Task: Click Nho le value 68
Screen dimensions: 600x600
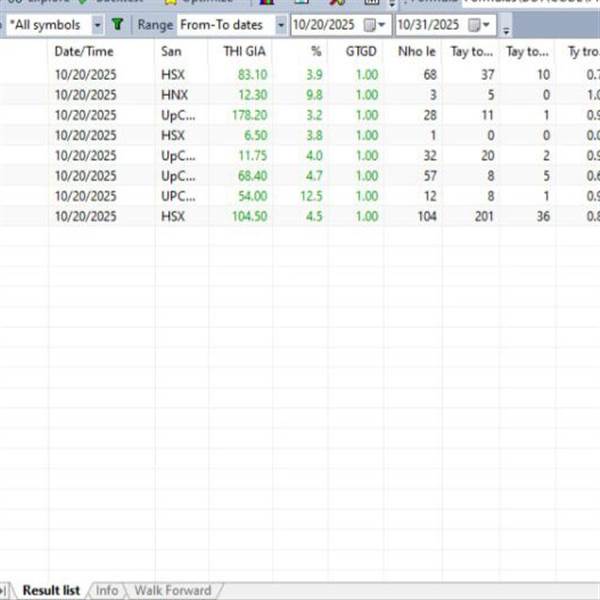Action: 430,75
